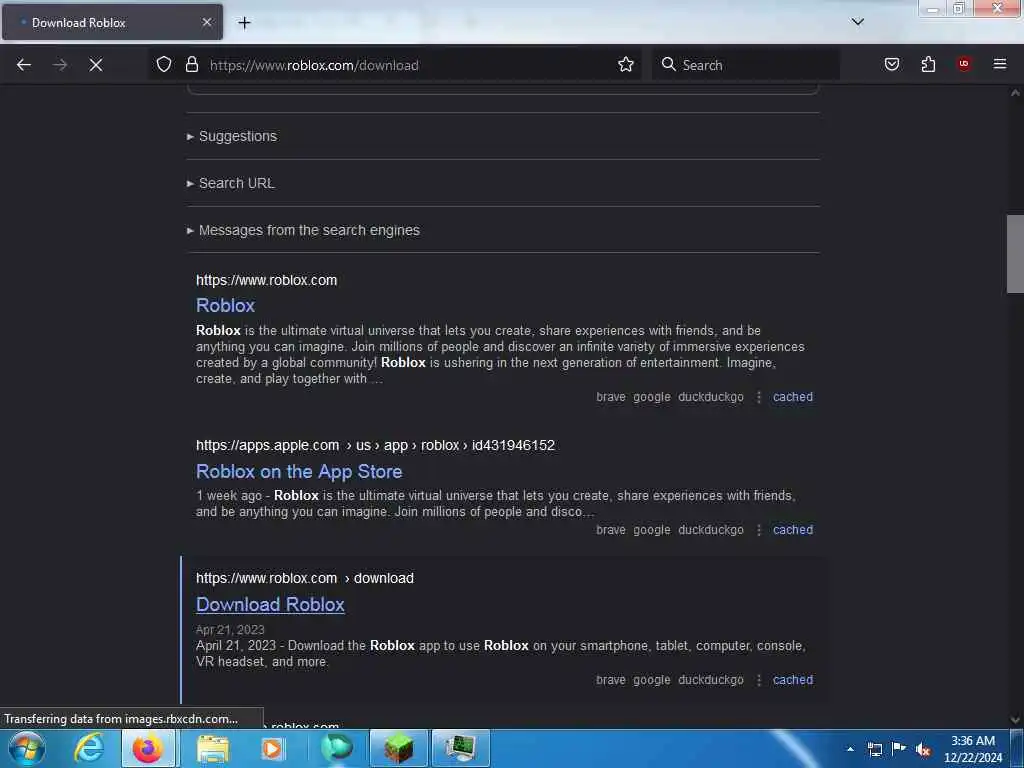Open the monitor app taskbar icon
Screen dimensions: 1024x768
(x=461, y=748)
